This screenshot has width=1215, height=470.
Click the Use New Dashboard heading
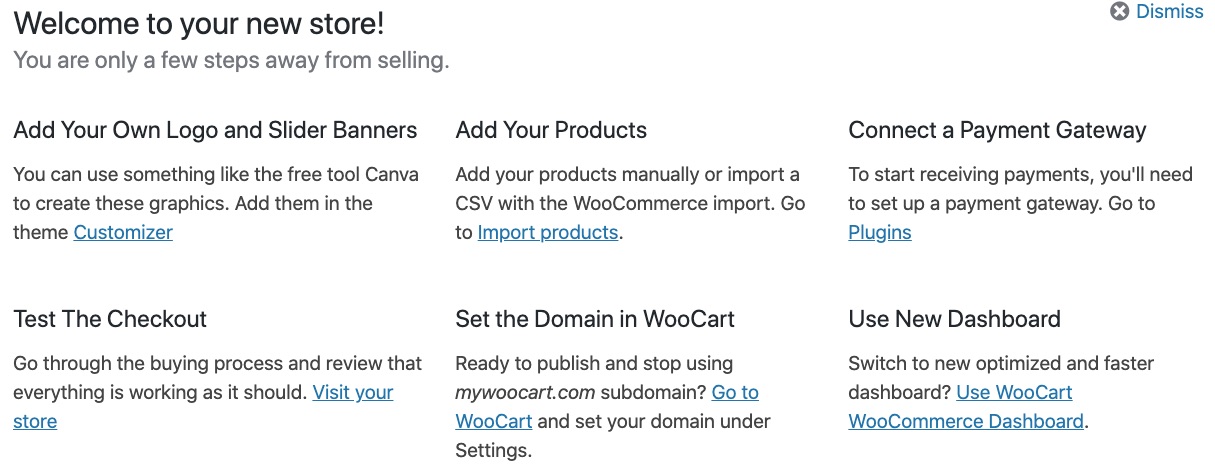[954, 319]
